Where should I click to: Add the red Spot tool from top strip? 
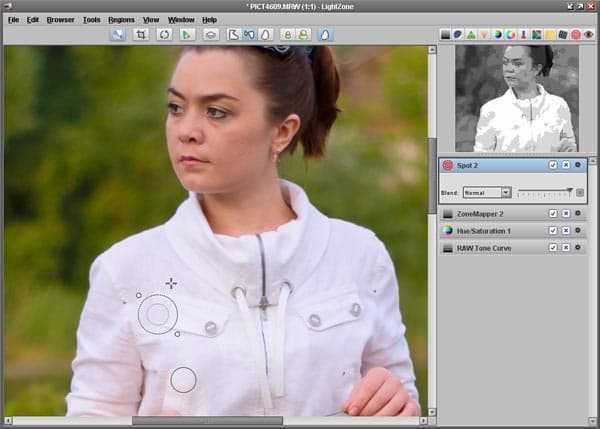(x=576, y=35)
